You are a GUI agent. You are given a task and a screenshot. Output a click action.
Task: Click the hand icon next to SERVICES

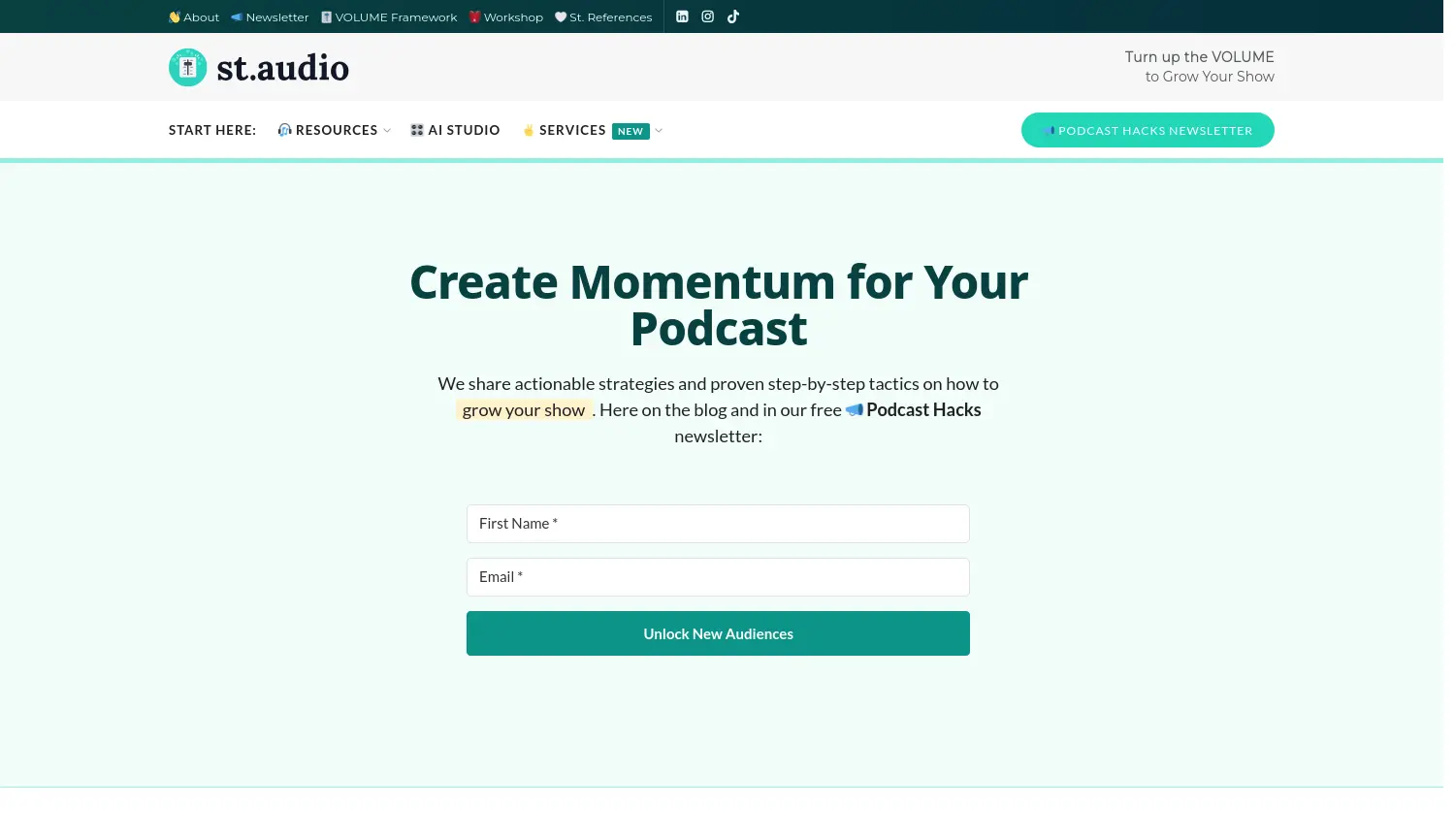tap(529, 129)
